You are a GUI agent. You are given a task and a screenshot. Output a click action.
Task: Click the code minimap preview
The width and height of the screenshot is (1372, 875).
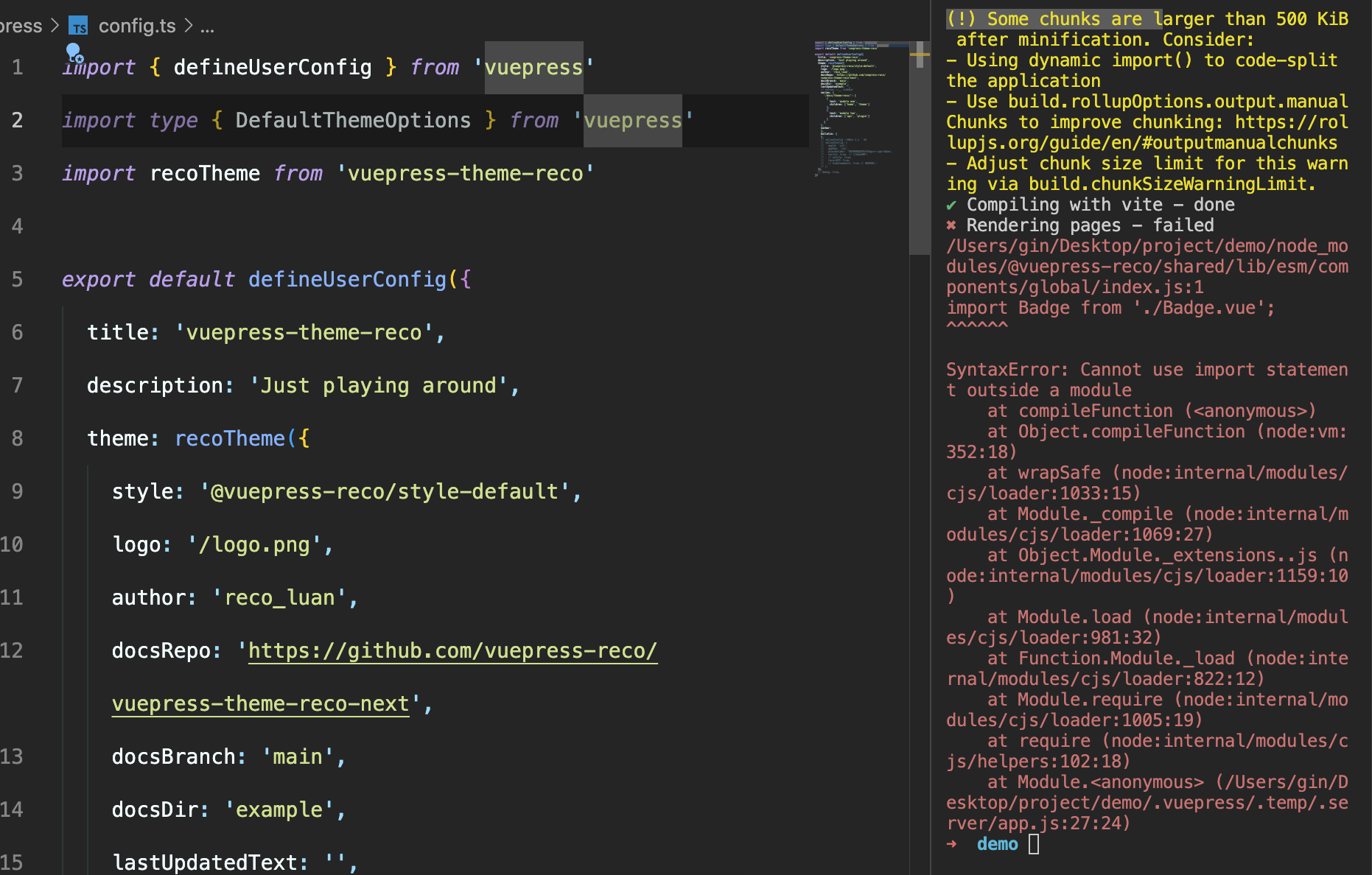point(861,109)
